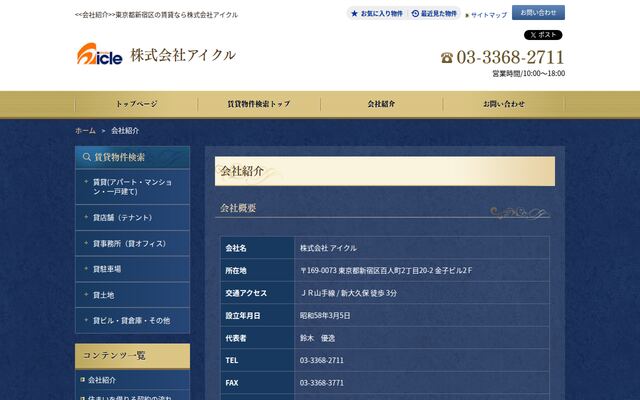
Task: Click the FAX value 03-3368-3771
Action: point(422,383)
